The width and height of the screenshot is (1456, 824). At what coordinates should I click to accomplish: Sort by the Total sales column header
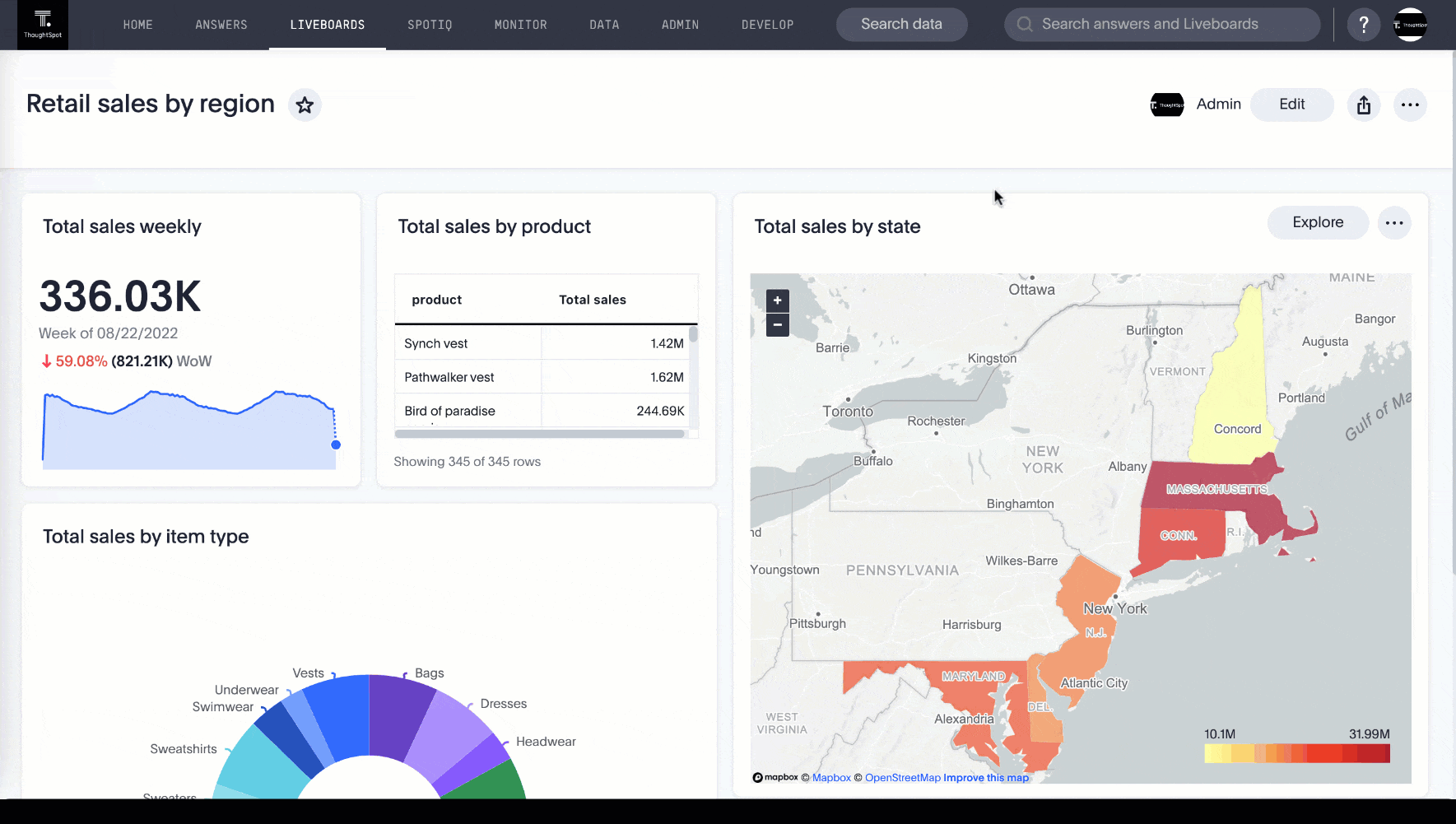click(x=593, y=300)
